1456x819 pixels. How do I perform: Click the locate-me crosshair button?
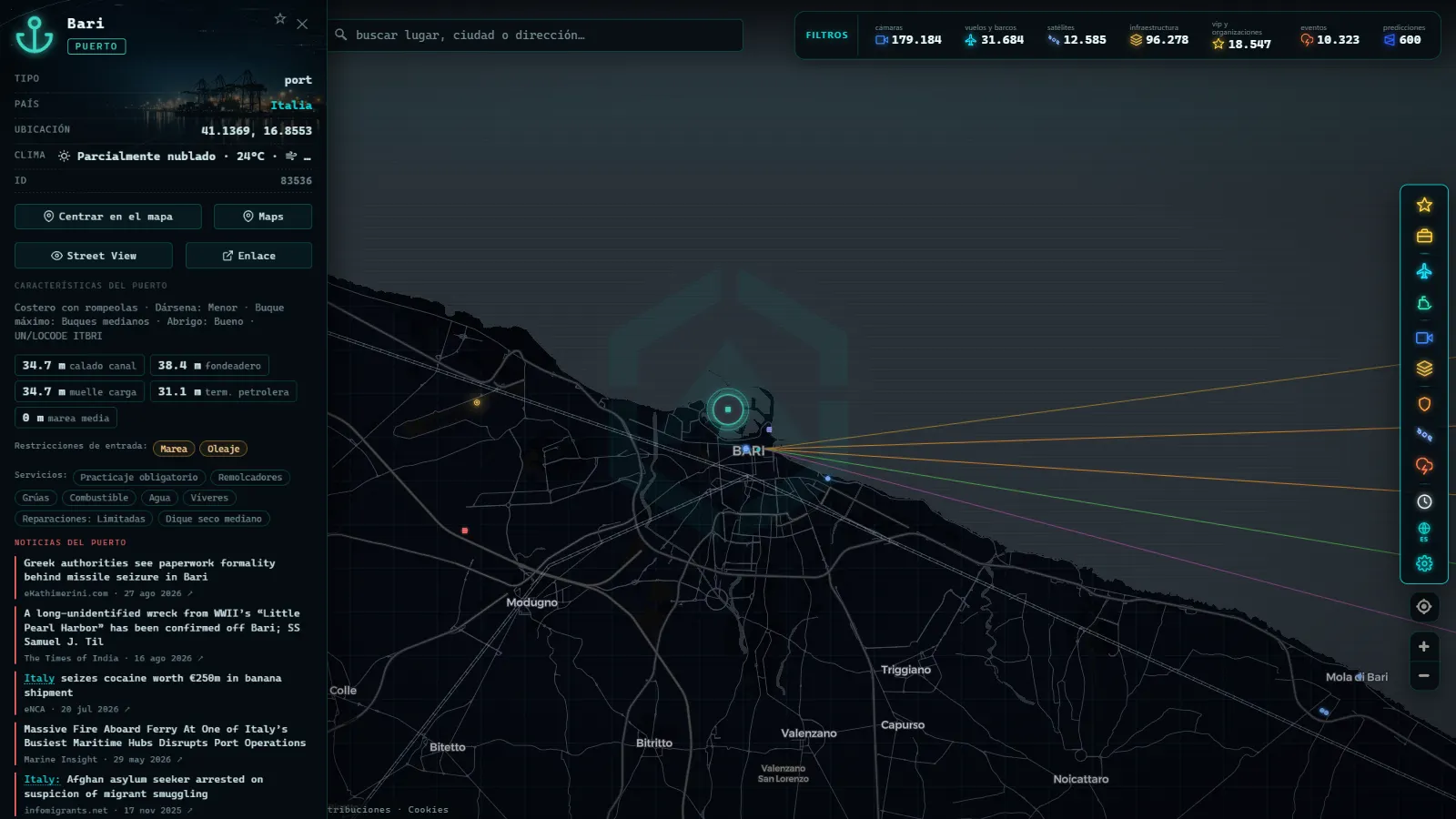click(x=1424, y=607)
